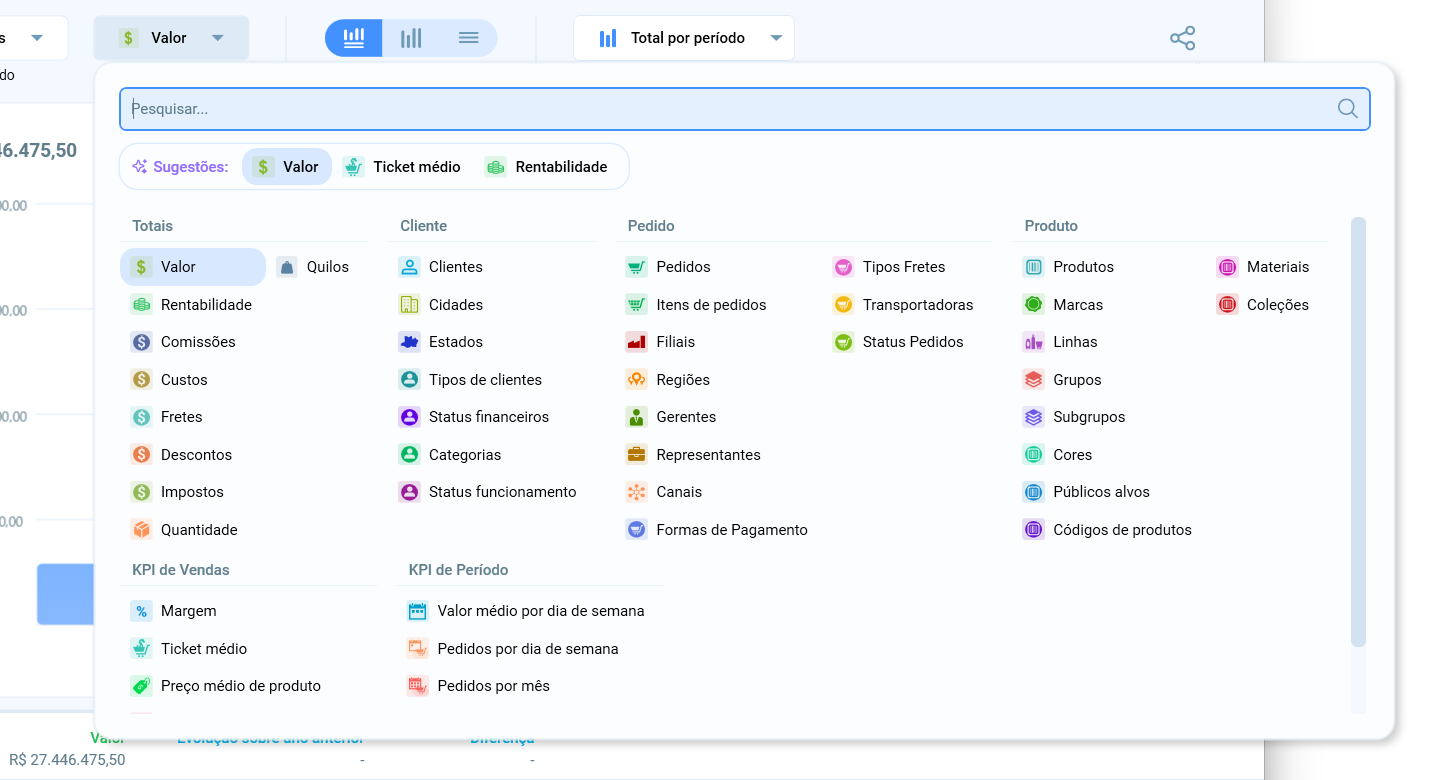Open the Valor dropdown at top
1454x780 pixels.
[171, 38]
